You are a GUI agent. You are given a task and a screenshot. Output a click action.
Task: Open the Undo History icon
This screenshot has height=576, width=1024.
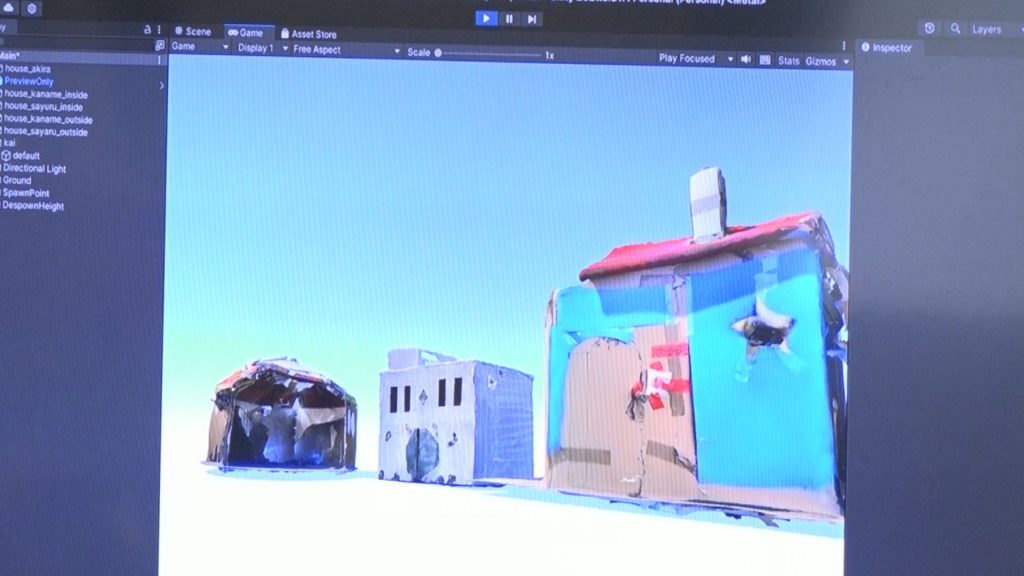click(x=929, y=28)
